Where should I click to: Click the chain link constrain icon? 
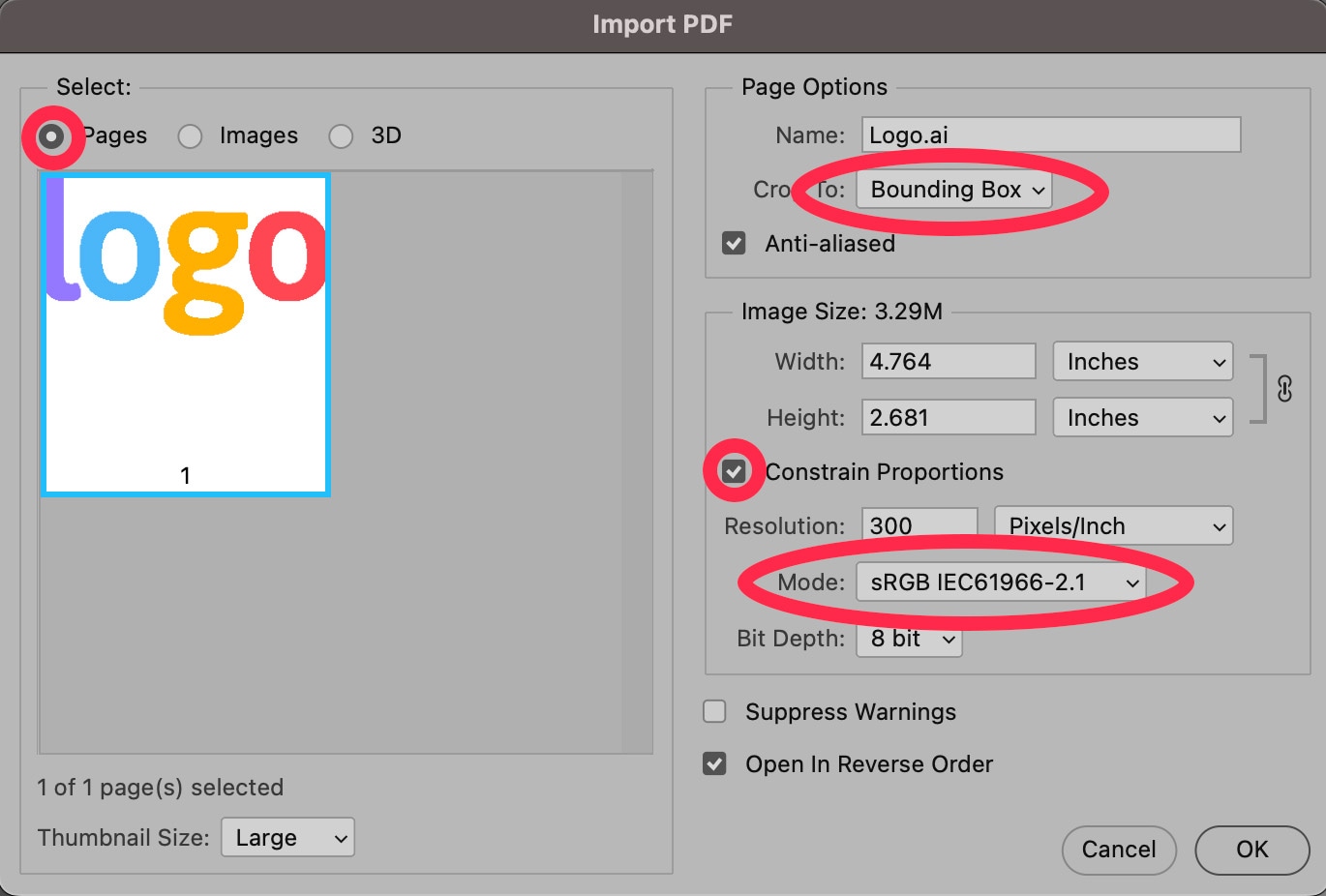click(x=1284, y=389)
